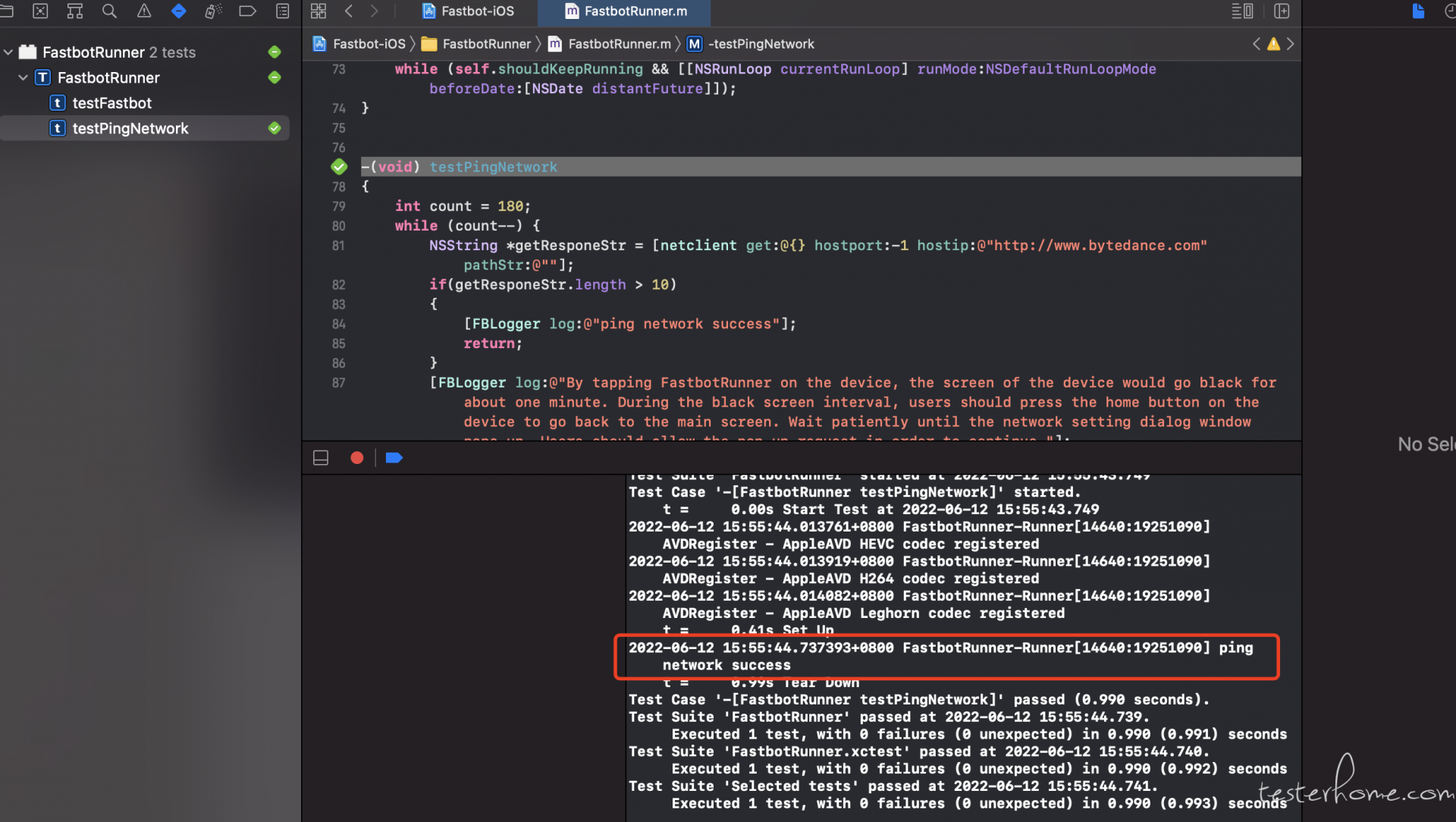Switch to the Fastbot-iOS tab

[468, 11]
